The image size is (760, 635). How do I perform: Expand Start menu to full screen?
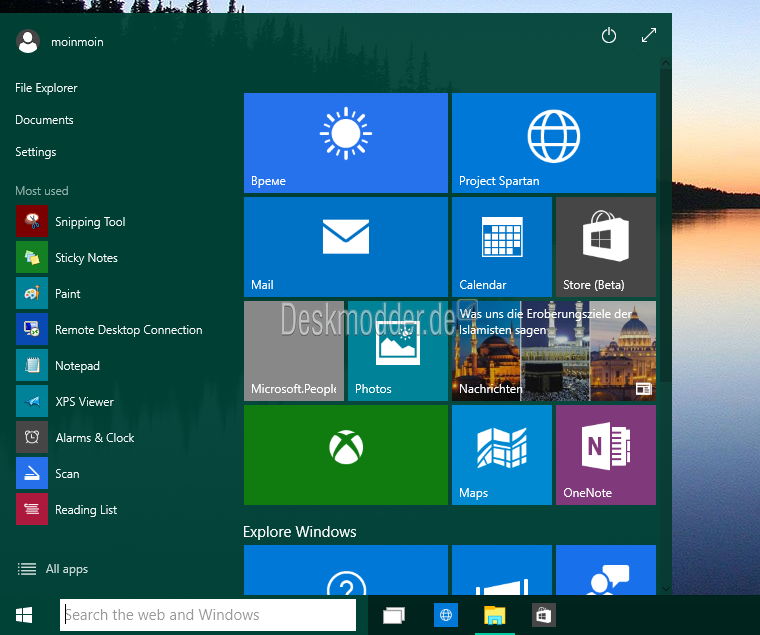pyautogui.click(x=649, y=35)
